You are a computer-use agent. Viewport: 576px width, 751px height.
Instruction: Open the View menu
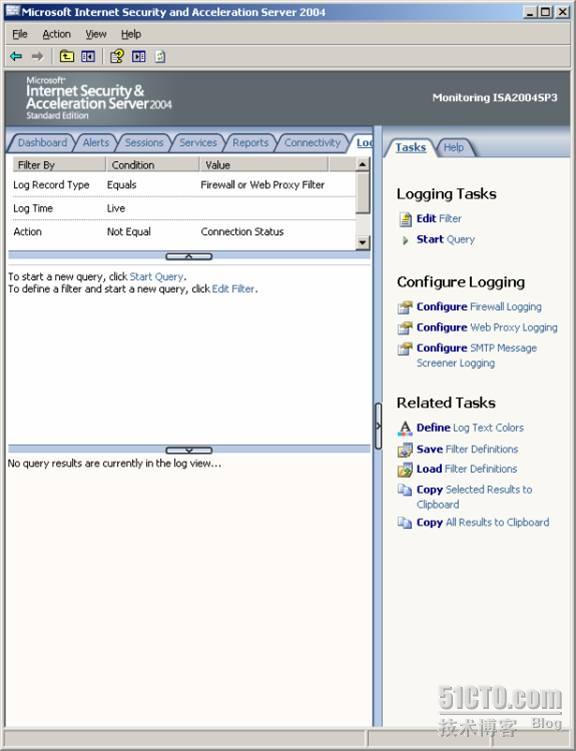pyautogui.click(x=96, y=34)
